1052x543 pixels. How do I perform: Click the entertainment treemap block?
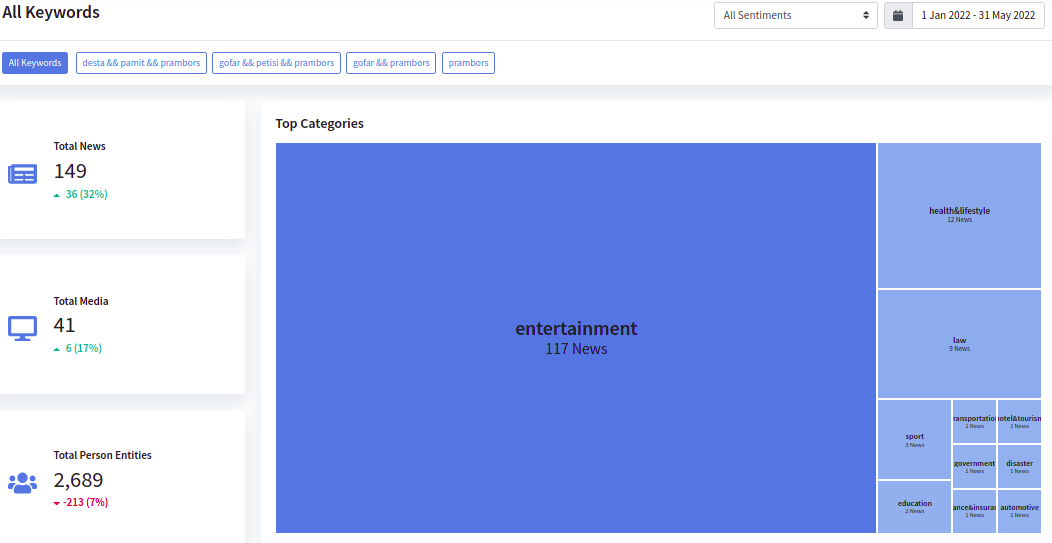pyautogui.click(x=576, y=338)
